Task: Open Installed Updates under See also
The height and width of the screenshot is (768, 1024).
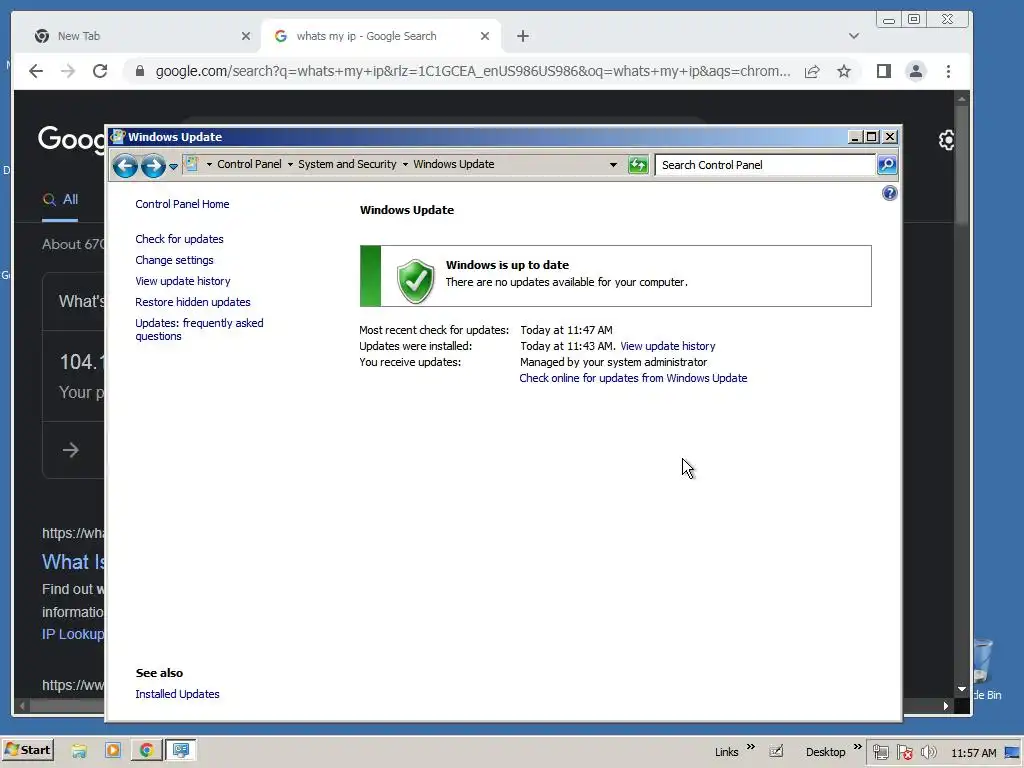Action: click(177, 694)
